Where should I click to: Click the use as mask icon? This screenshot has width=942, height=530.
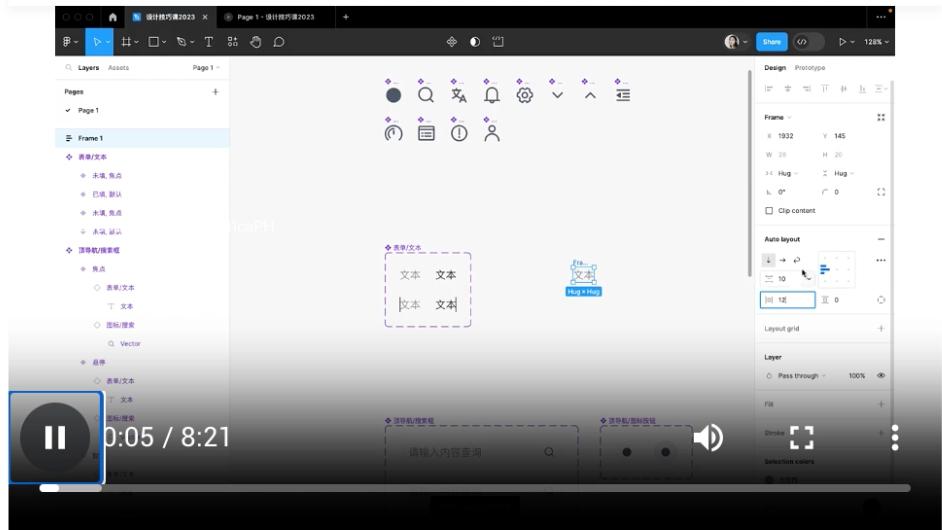pos(475,41)
